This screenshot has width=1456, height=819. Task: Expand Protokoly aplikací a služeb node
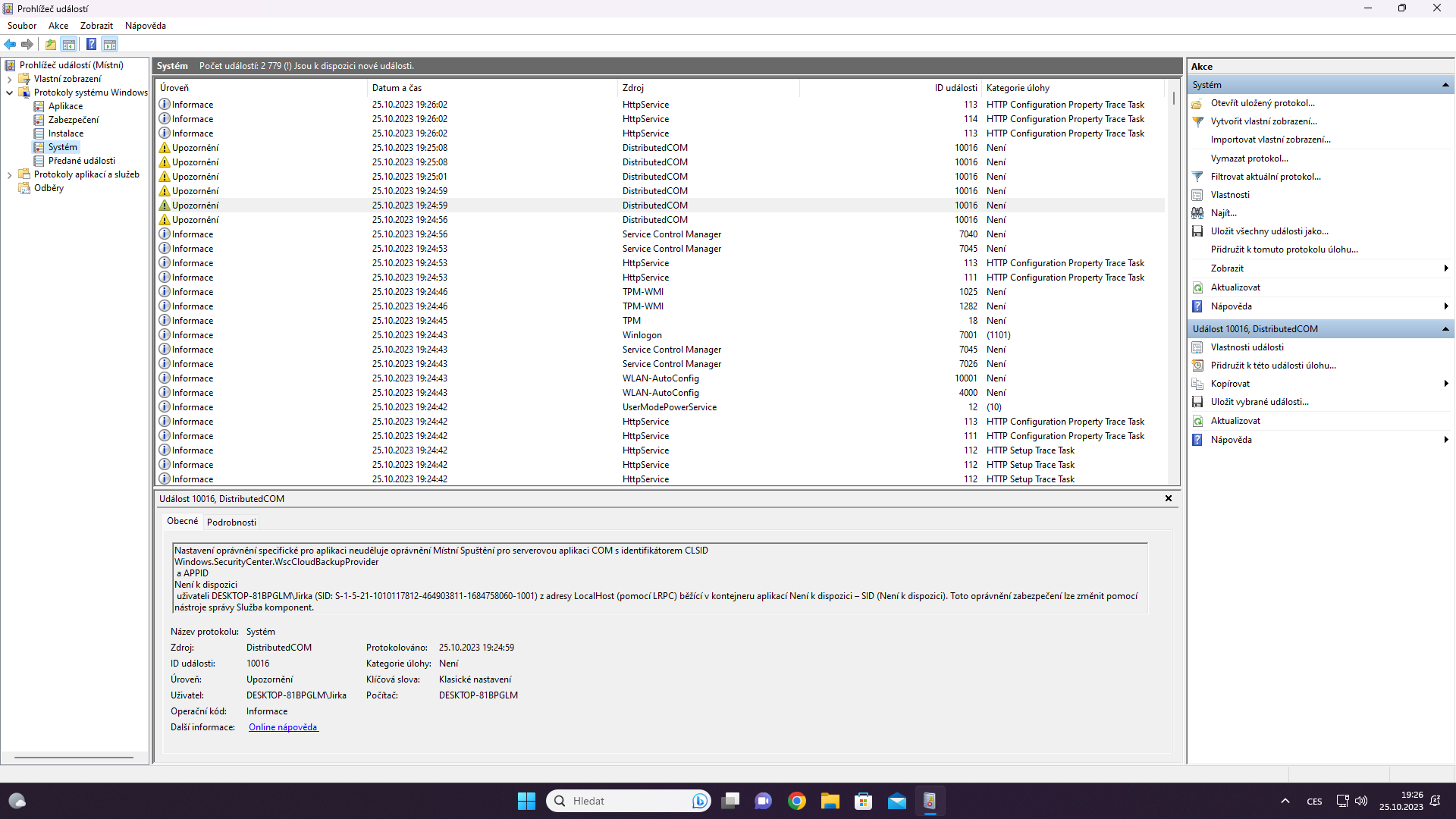point(9,174)
